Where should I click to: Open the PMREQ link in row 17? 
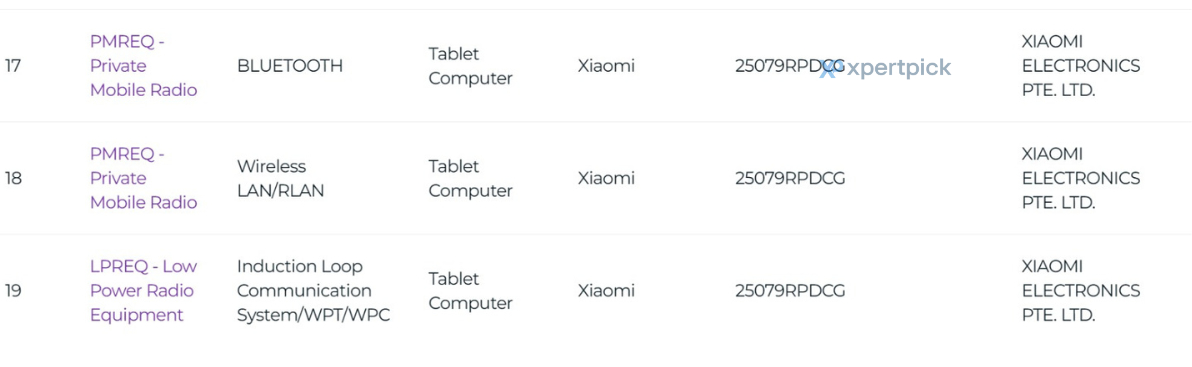(x=144, y=66)
